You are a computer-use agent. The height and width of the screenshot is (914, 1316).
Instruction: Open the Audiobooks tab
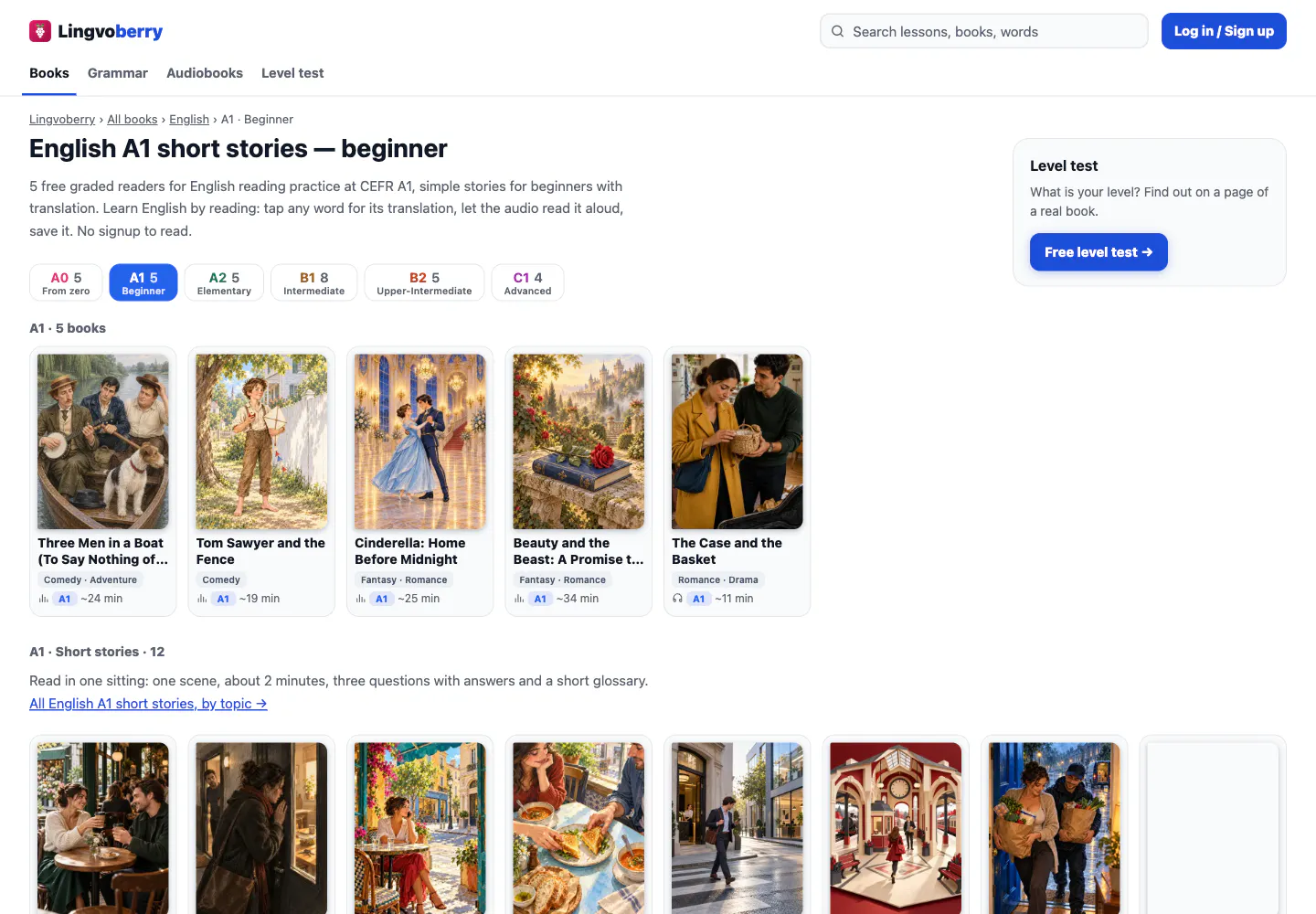coord(205,73)
